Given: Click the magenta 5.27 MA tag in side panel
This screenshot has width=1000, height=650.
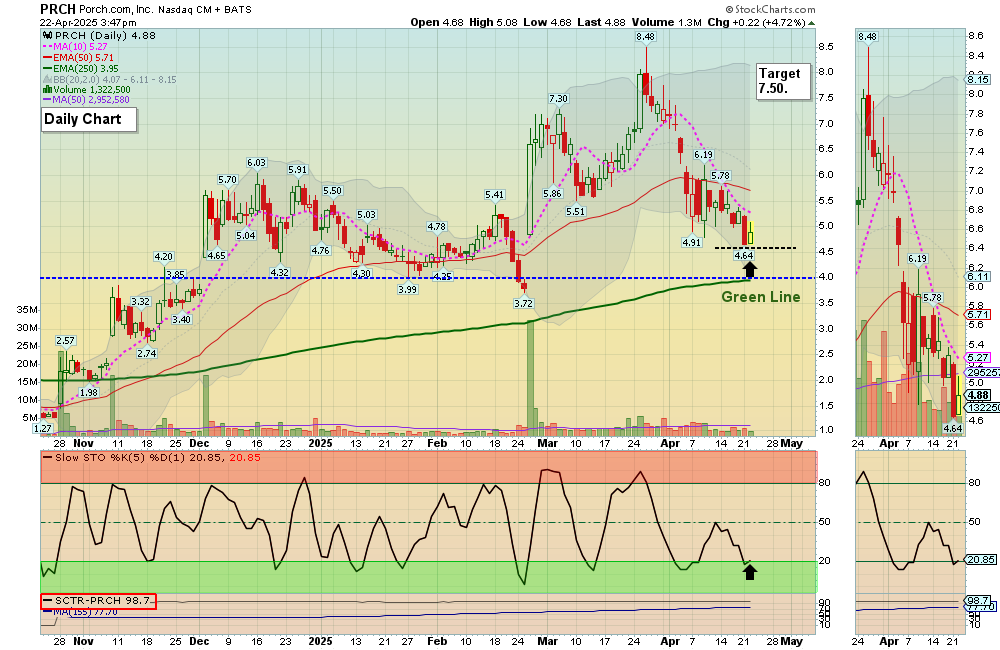Looking at the screenshot, I should (x=978, y=358).
